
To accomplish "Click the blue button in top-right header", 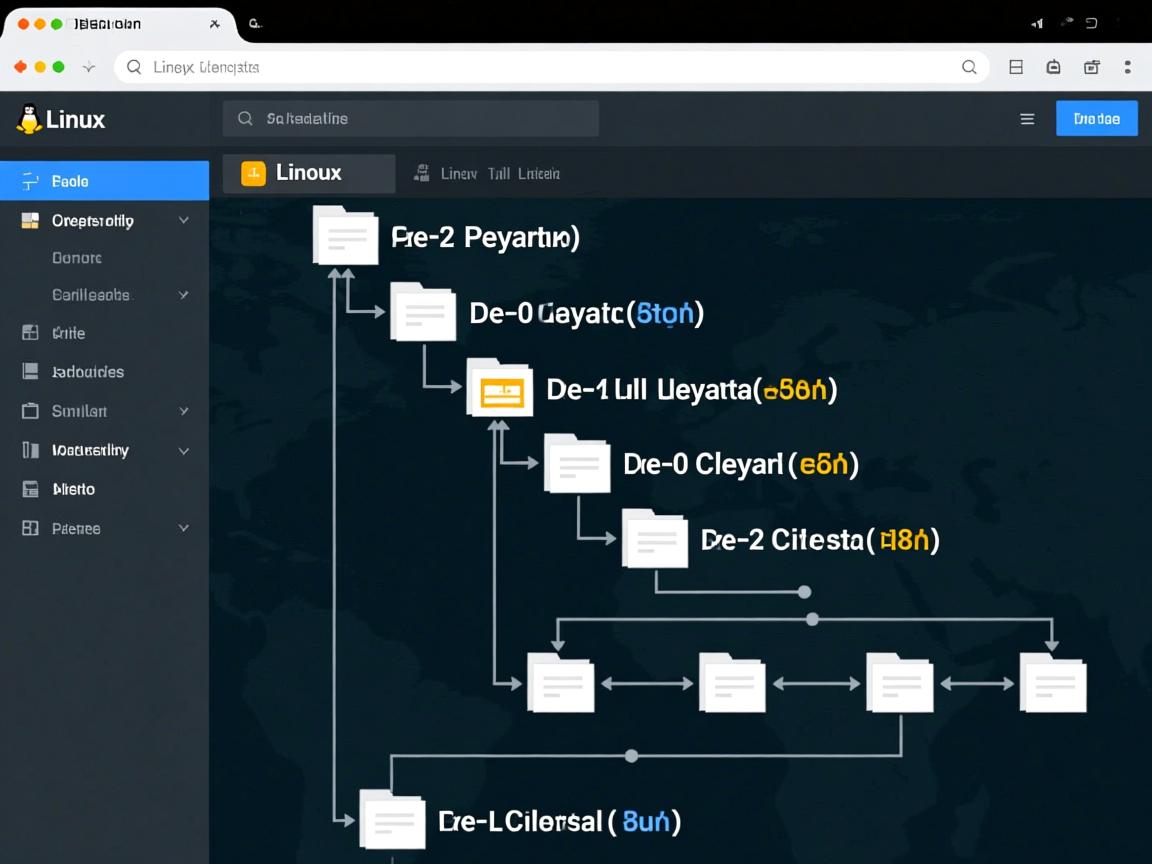I will [1096, 118].
